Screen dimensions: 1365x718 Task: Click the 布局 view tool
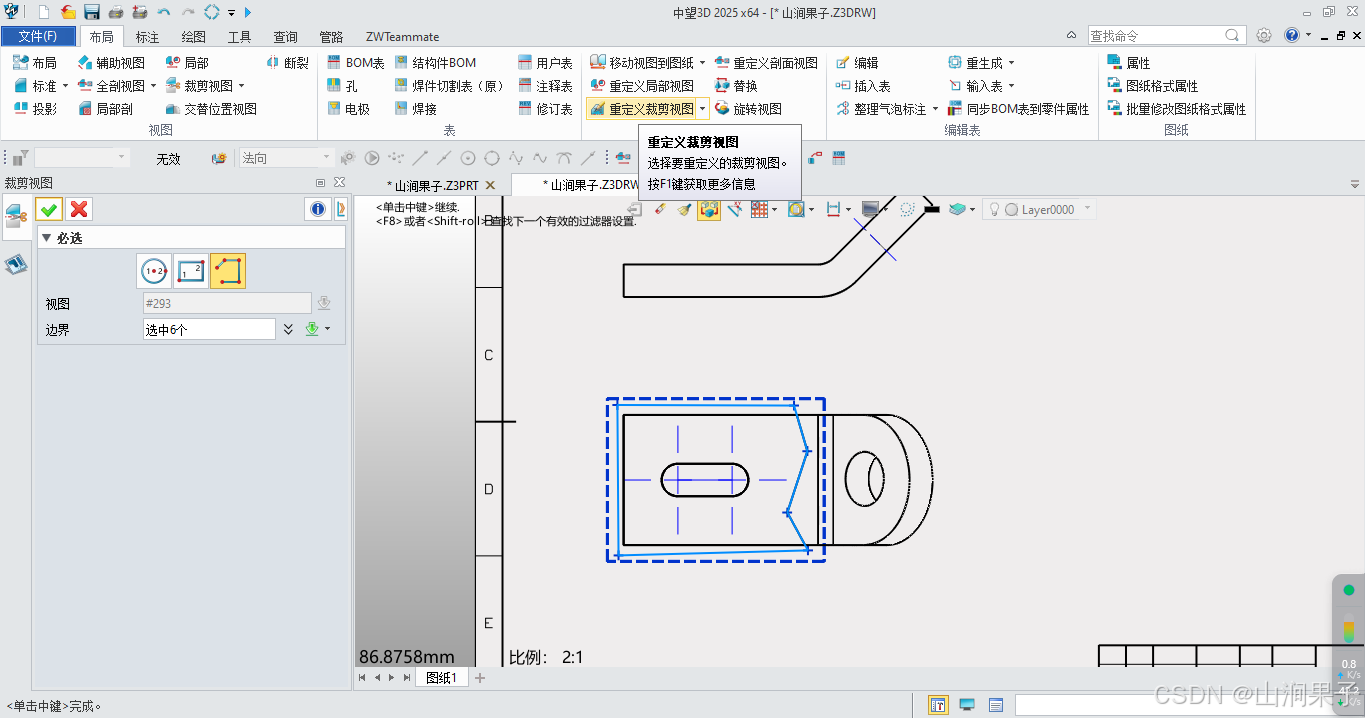pos(35,62)
